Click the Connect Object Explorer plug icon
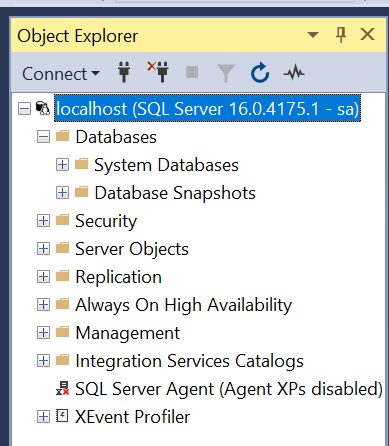 [x=124, y=72]
